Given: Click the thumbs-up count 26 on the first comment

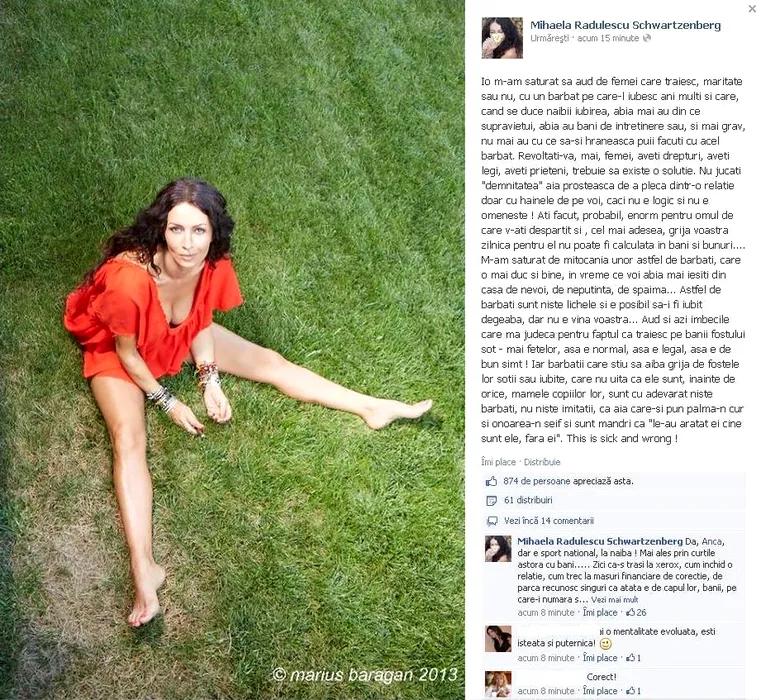Looking at the screenshot, I should [636, 613].
